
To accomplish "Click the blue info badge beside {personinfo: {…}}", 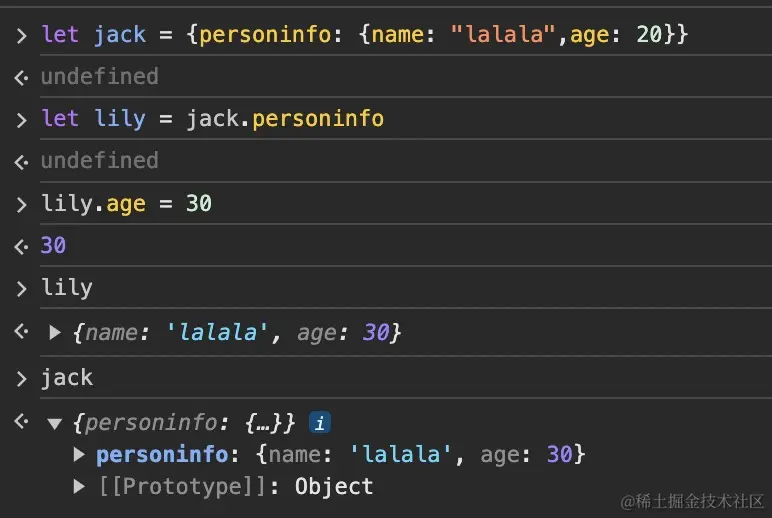I will click(x=320, y=422).
